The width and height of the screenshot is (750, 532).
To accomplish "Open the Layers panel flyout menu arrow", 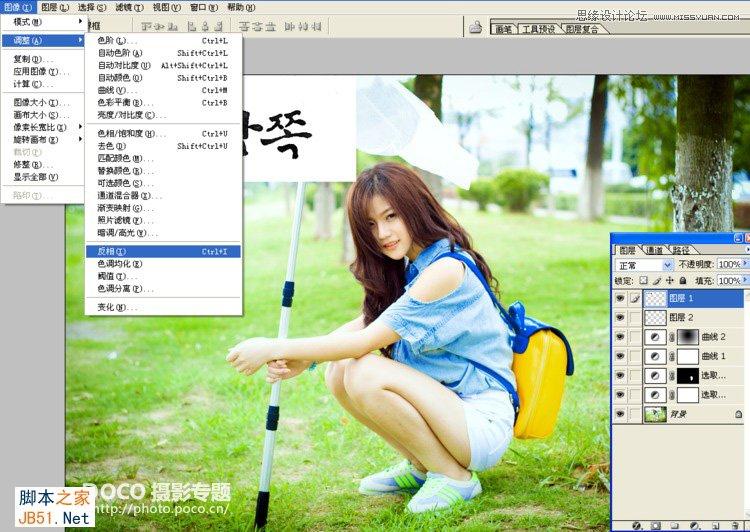I will [747, 250].
